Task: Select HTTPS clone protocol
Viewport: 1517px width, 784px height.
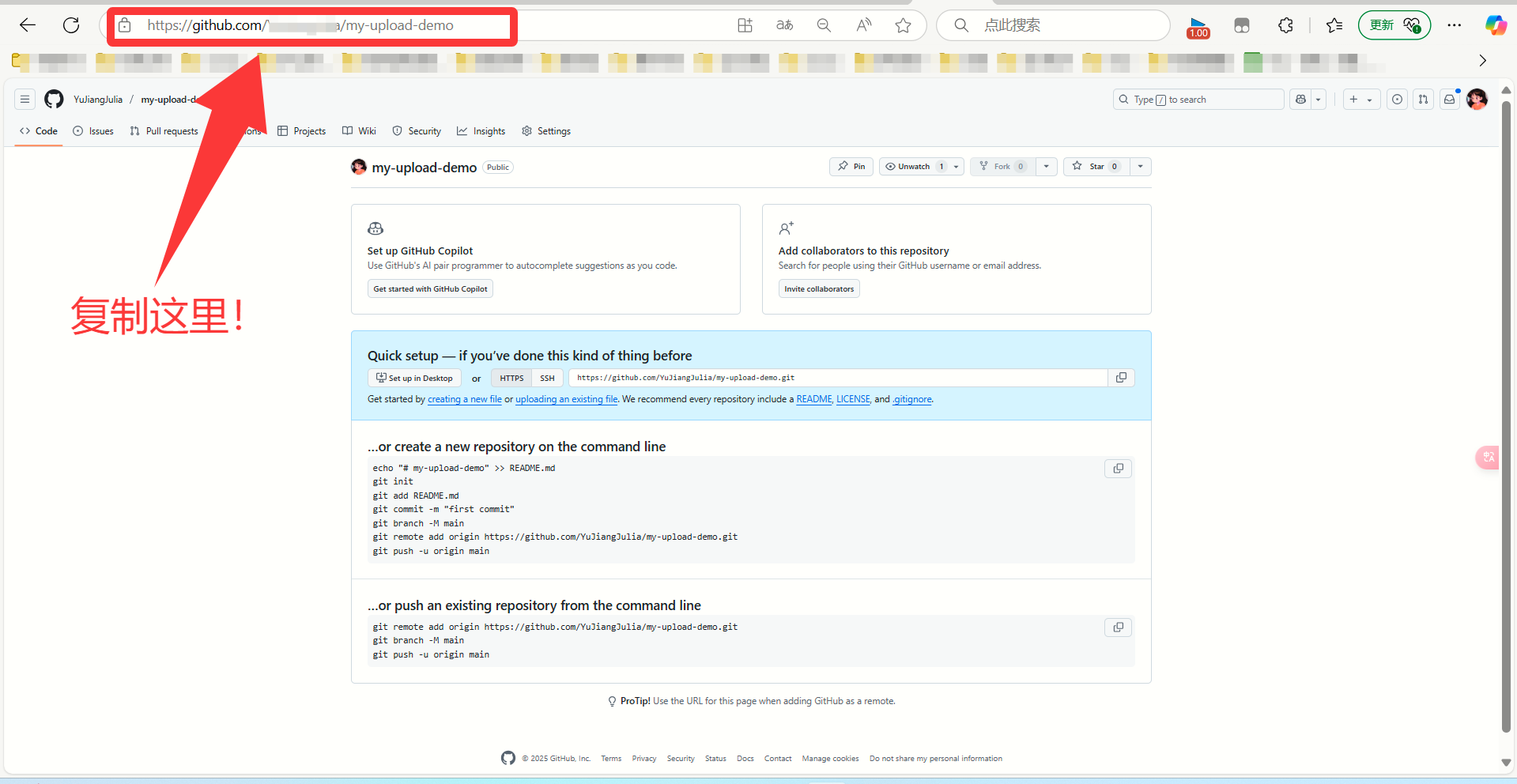Action: click(x=511, y=378)
